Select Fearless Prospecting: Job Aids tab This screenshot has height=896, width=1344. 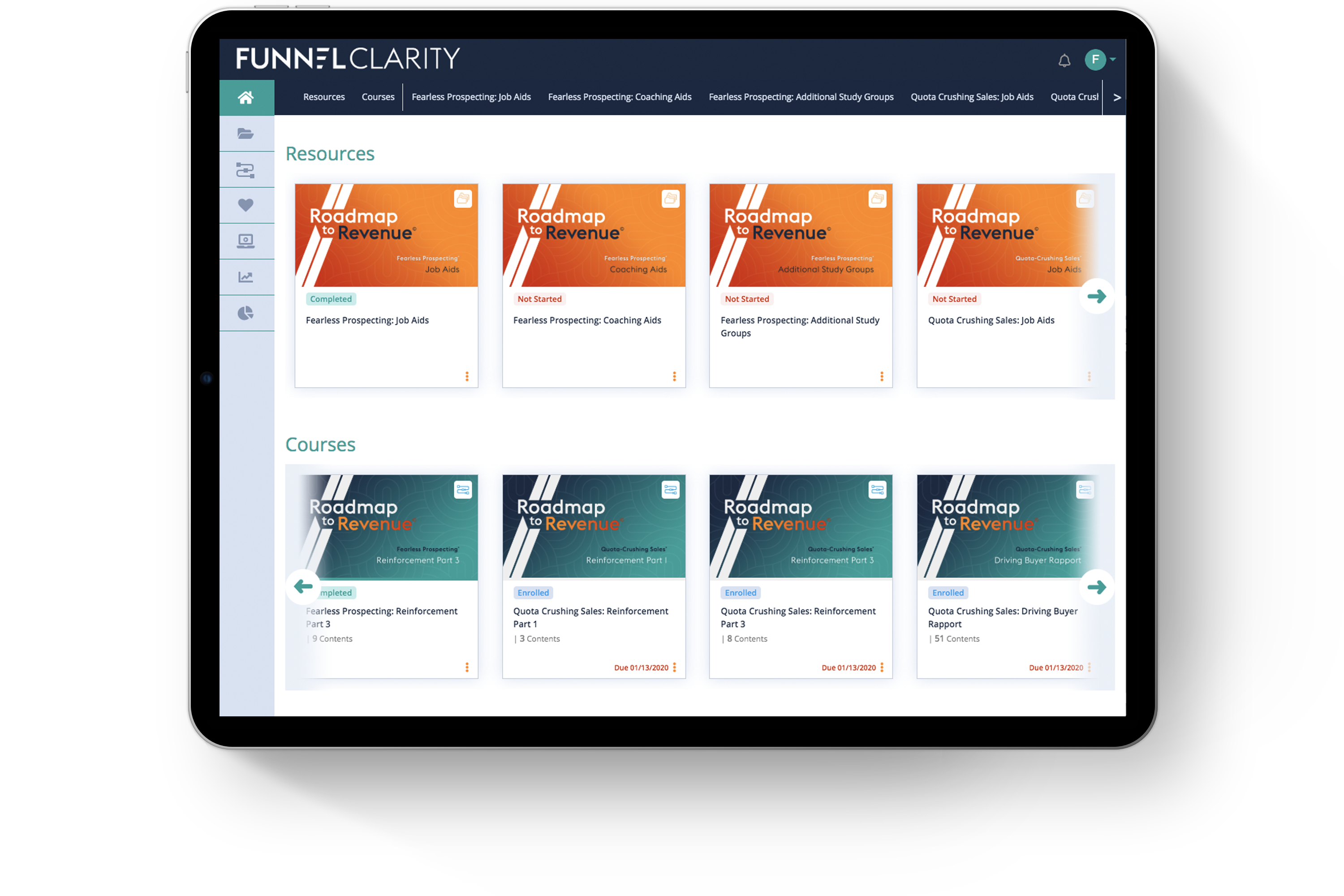471,97
